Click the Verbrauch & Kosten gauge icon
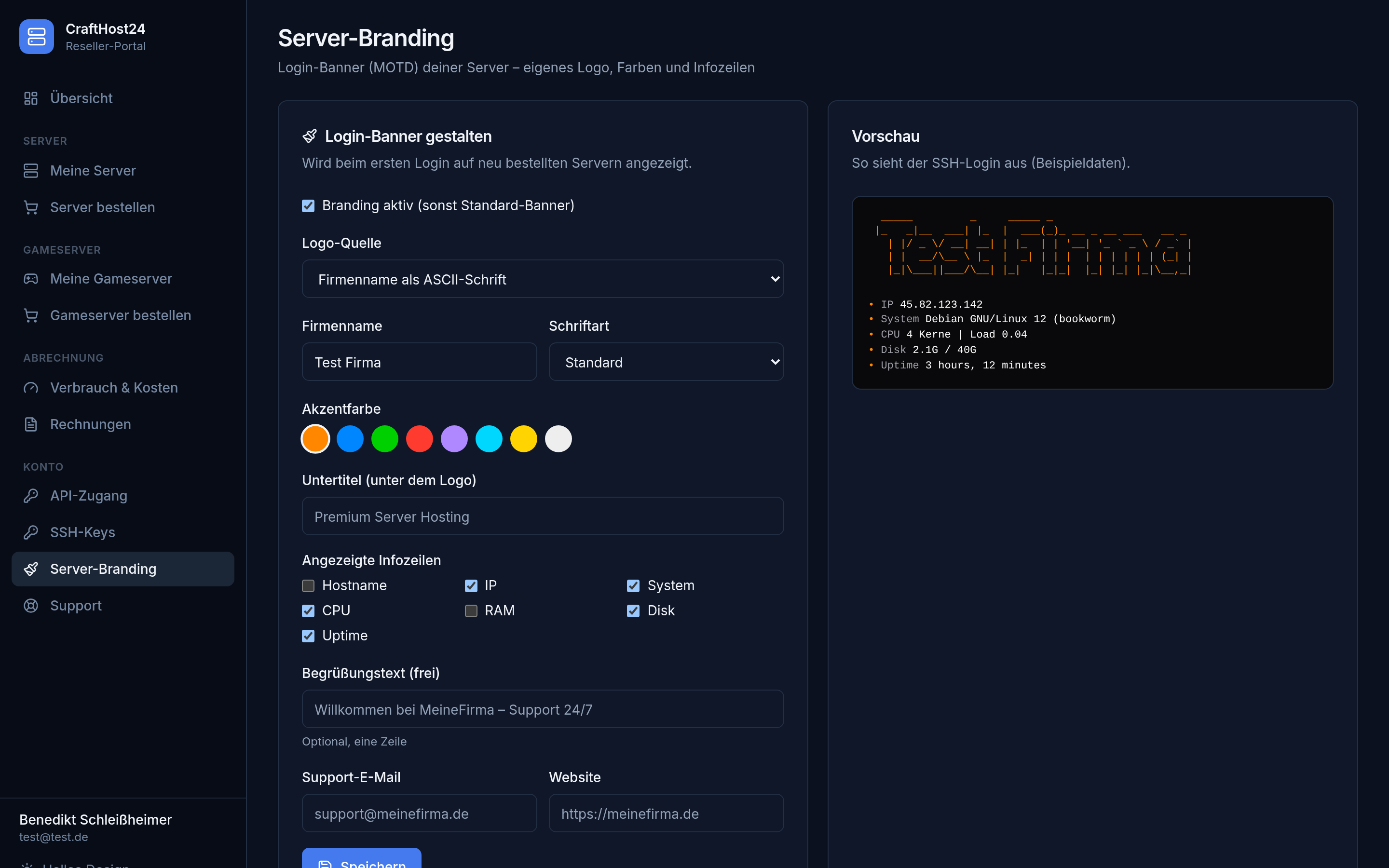This screenshot has height=868, width=1389. pos(31,388)
